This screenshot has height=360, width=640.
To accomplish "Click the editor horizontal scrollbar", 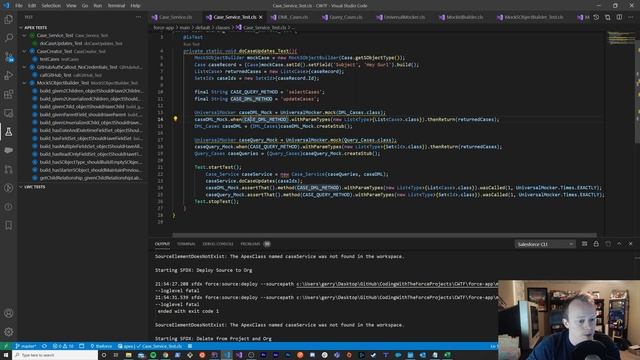I will 384,235.
